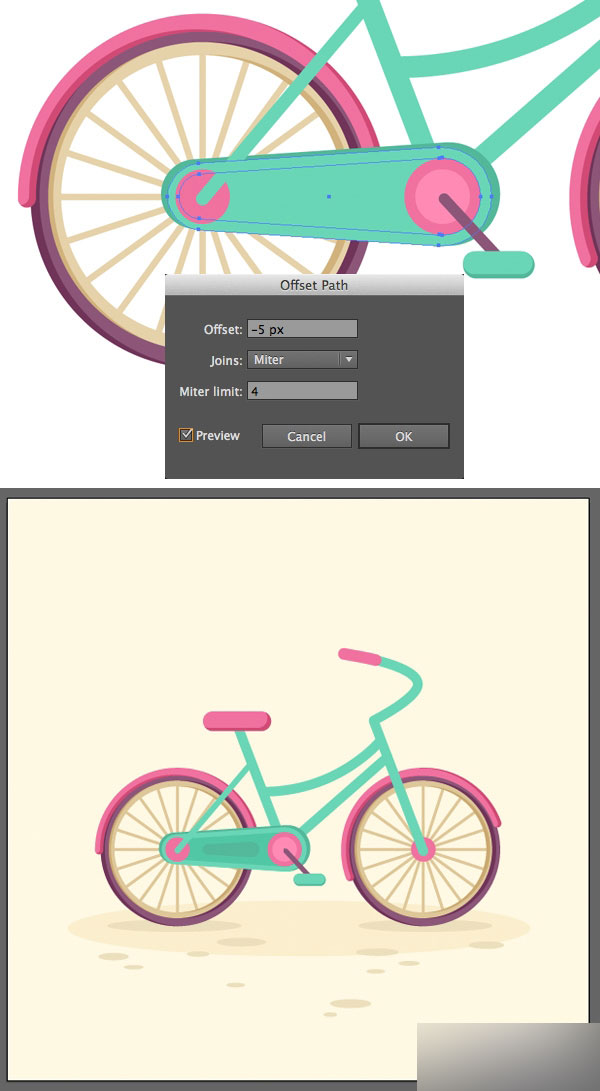Screen dimensions: 600x1091
Task: Select the curved teal handlebar on full bicycle
Action: point(397,687)
